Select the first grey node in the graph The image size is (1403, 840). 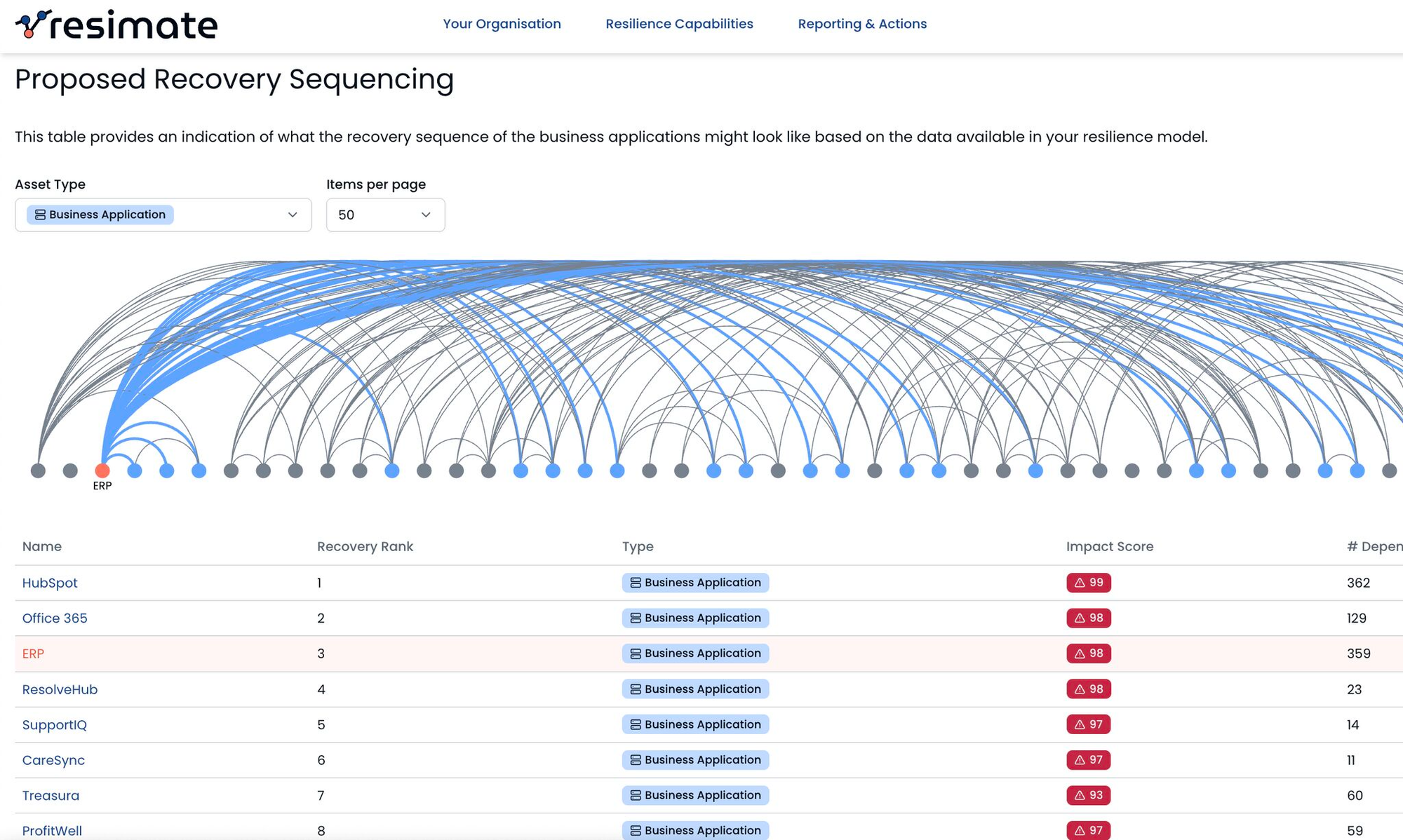[38, 470]
